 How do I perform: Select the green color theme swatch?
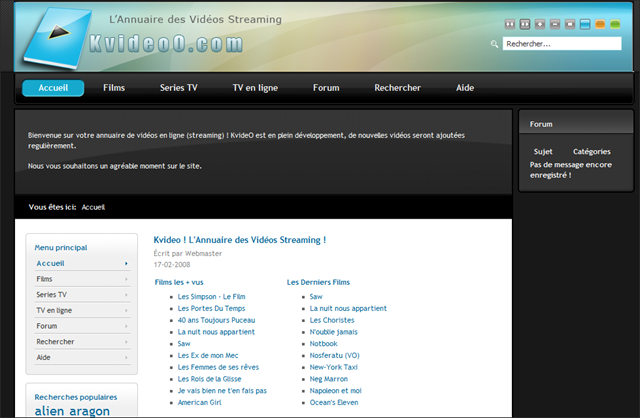(615, 24)
